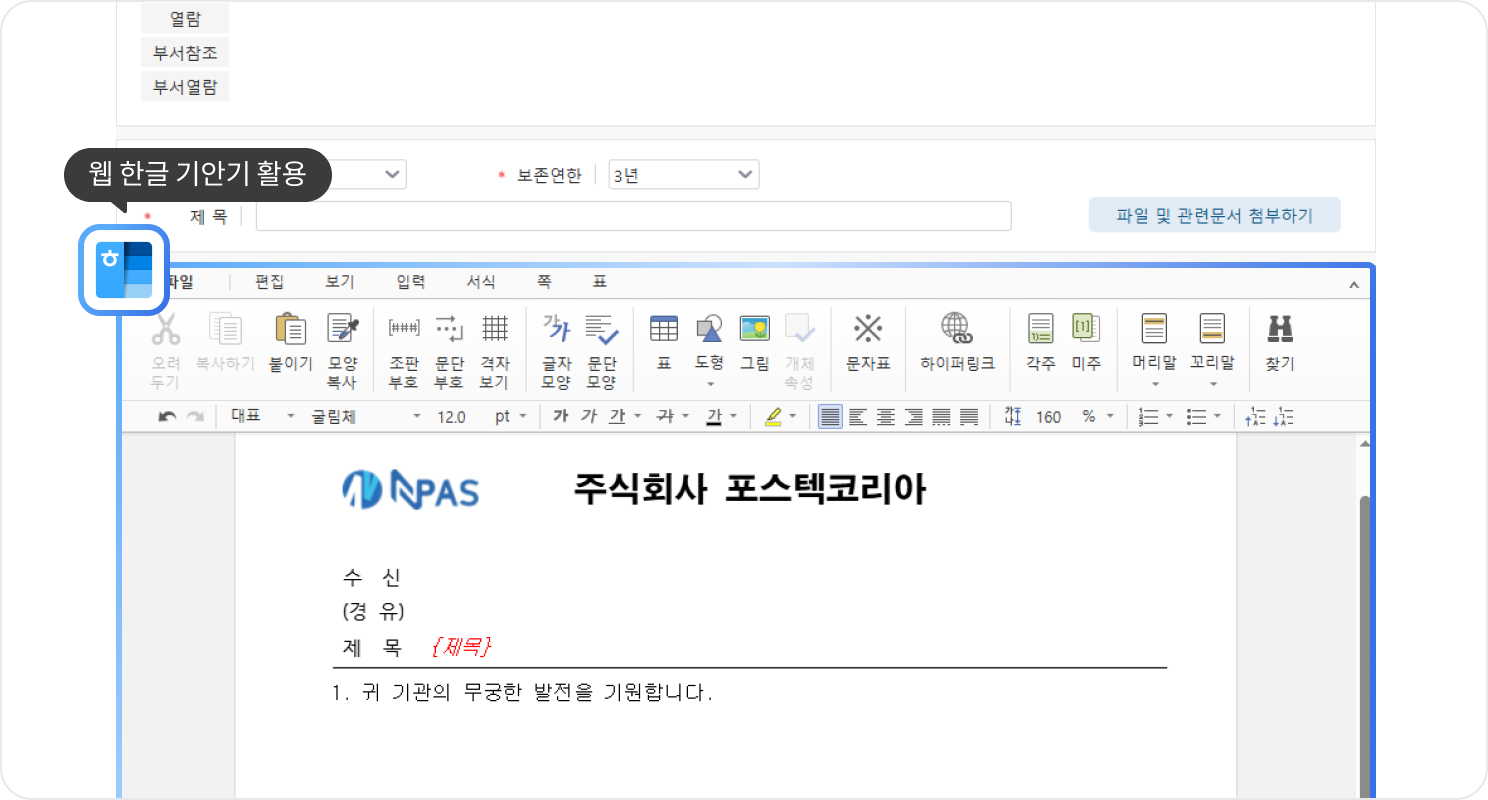Screen dimensions: 1488x800
Task: Apply underline to text
Action: [x=617, y=417]
